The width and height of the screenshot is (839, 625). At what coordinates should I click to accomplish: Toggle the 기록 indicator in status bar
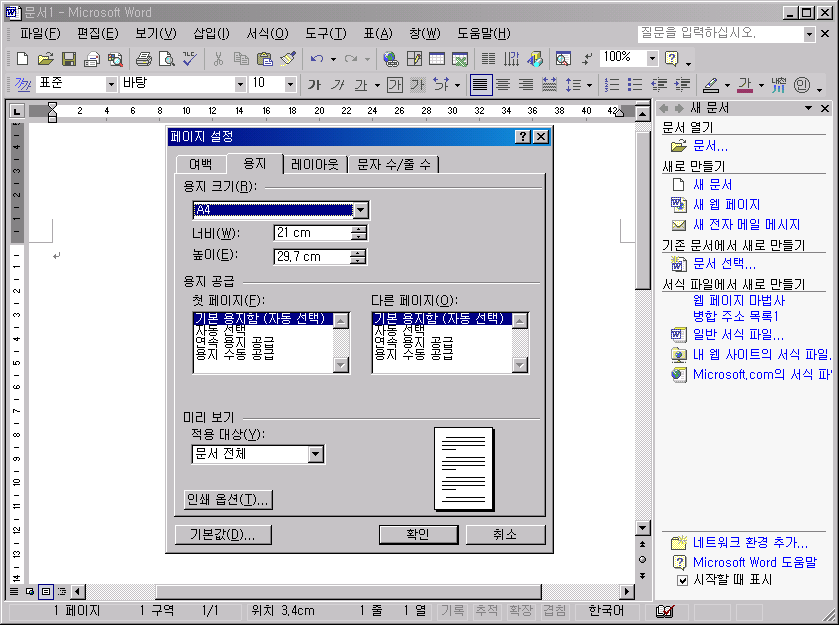point(453,611)
